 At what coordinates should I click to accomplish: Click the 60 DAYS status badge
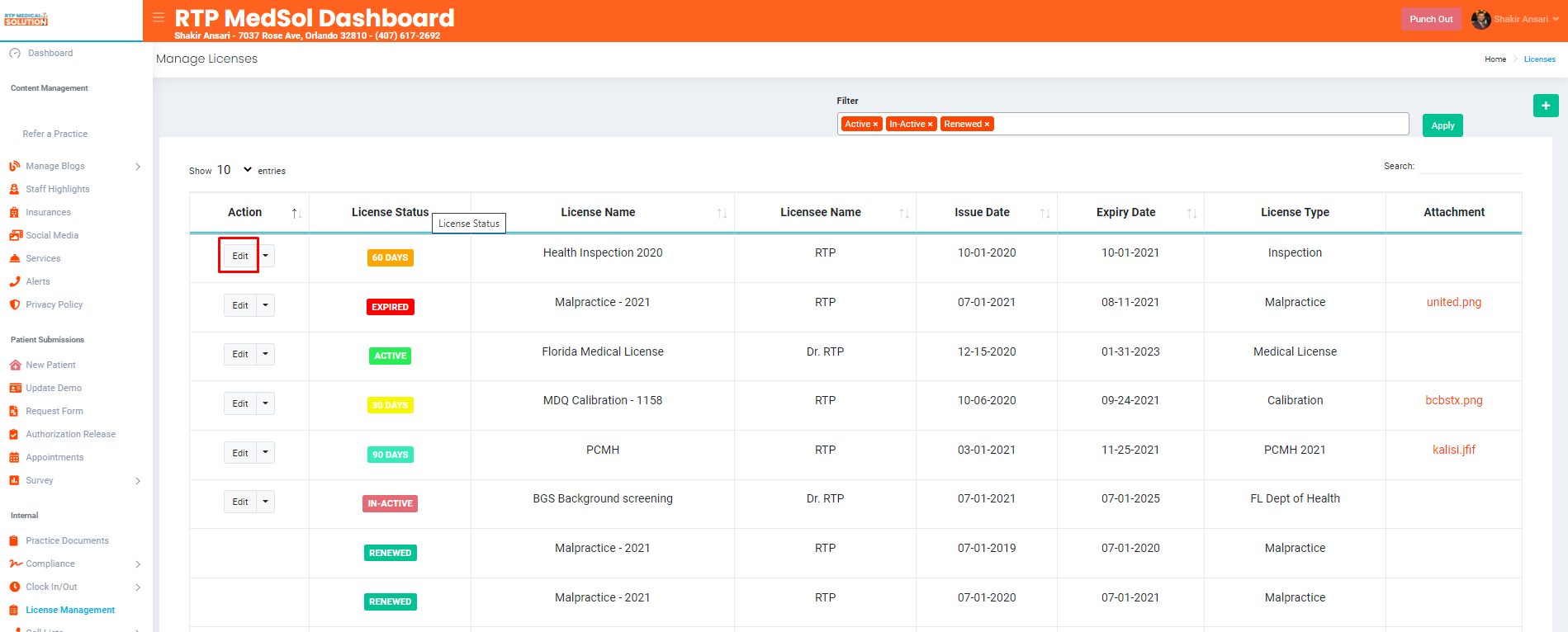tap(390, 257)
